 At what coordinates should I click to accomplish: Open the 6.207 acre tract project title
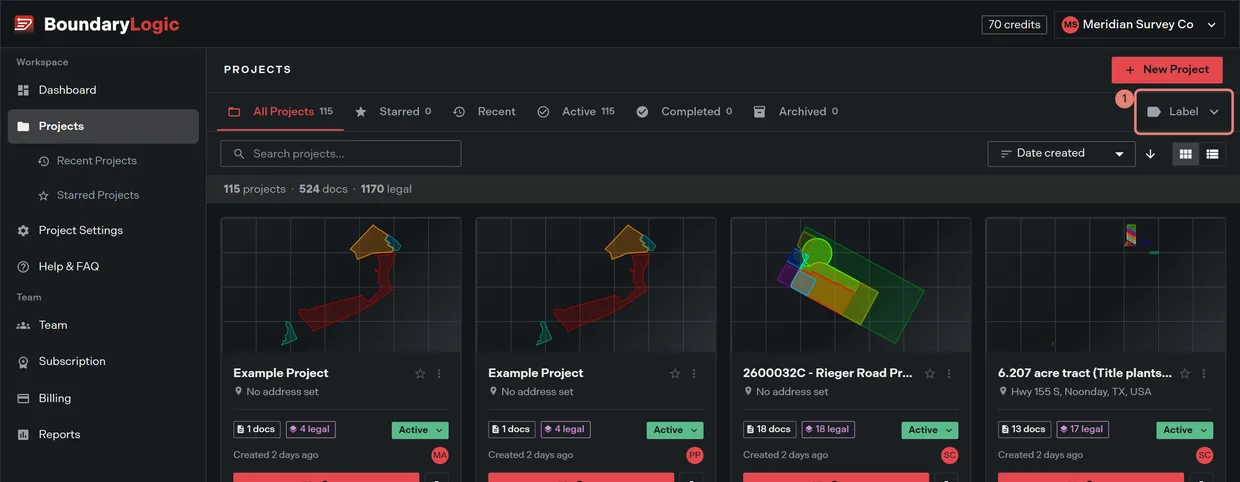click(1083, 373)
